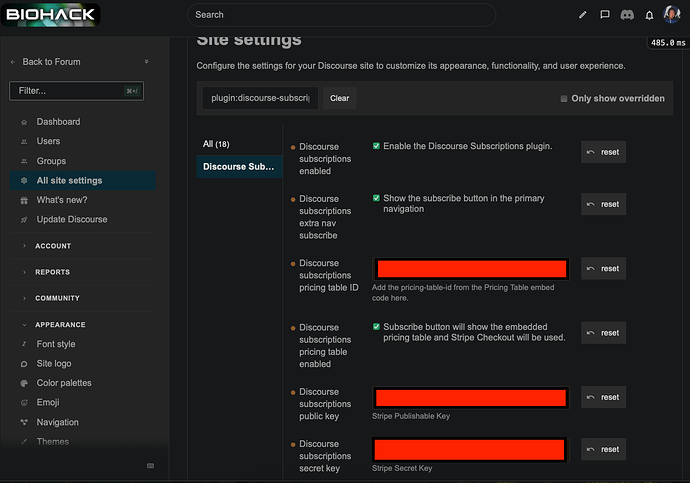Click the Stripe Publishable Key input field
Image resolution: width=690 pixels, height=483 pixels.
point(471,398)
